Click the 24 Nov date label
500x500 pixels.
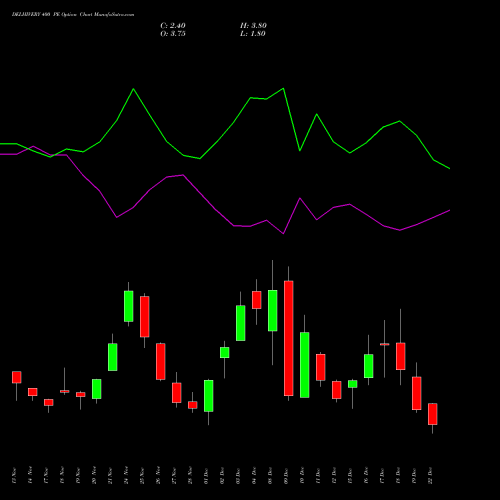pos(126,476)
